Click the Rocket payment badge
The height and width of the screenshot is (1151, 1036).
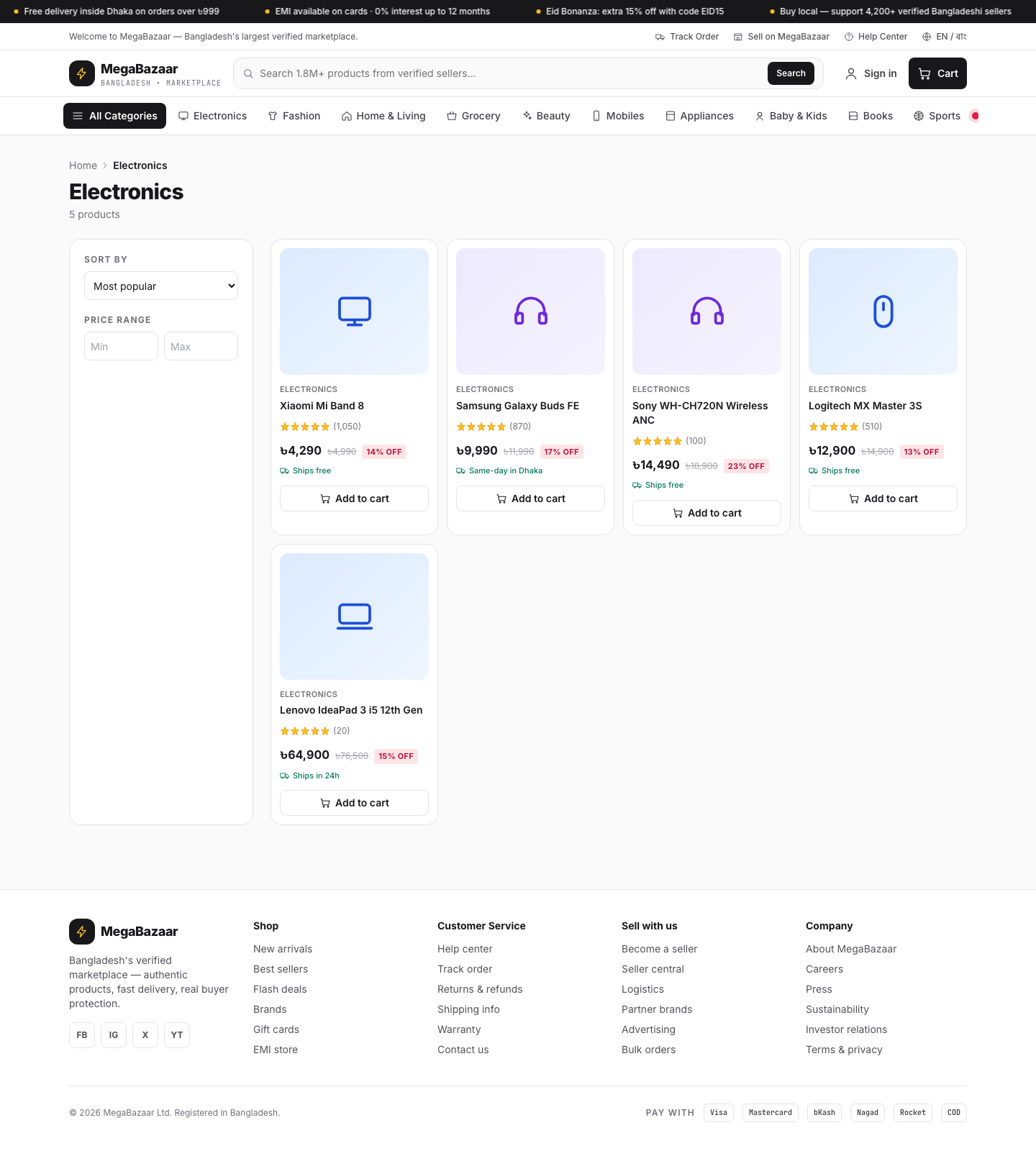tap(913, 1113)
